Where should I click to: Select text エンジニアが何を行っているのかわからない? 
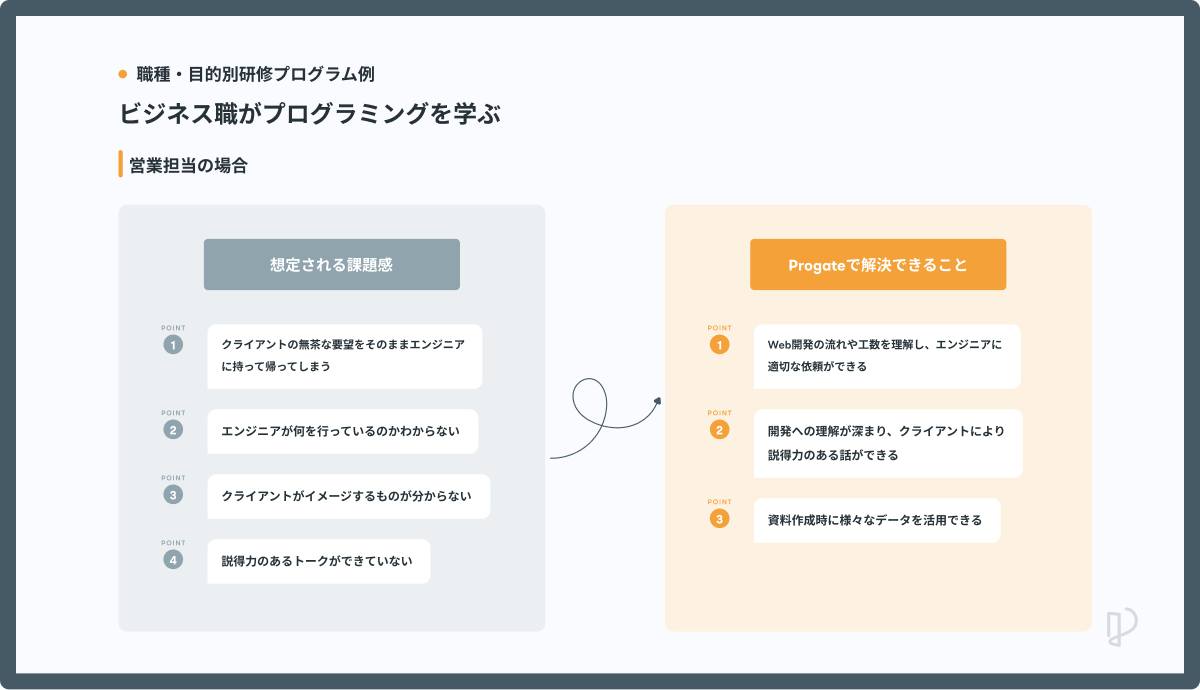pos(340,431)
